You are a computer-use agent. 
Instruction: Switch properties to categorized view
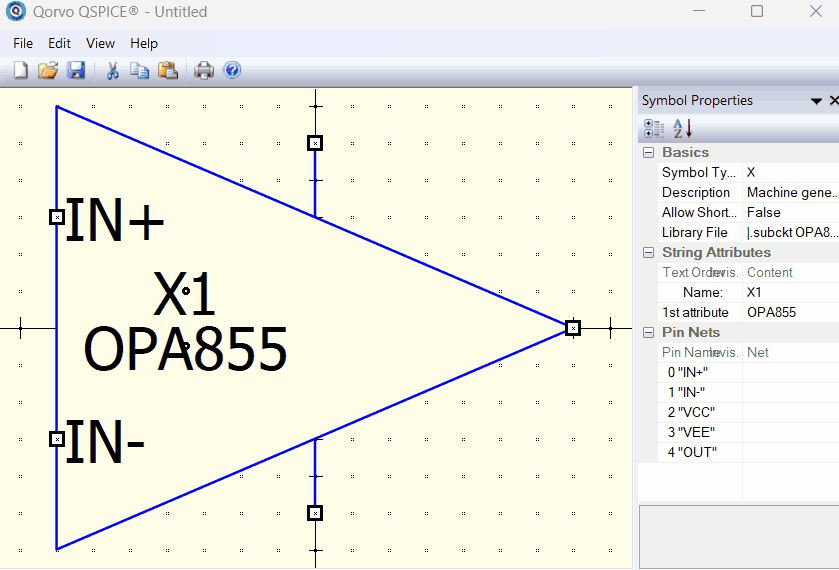(654, 128)
